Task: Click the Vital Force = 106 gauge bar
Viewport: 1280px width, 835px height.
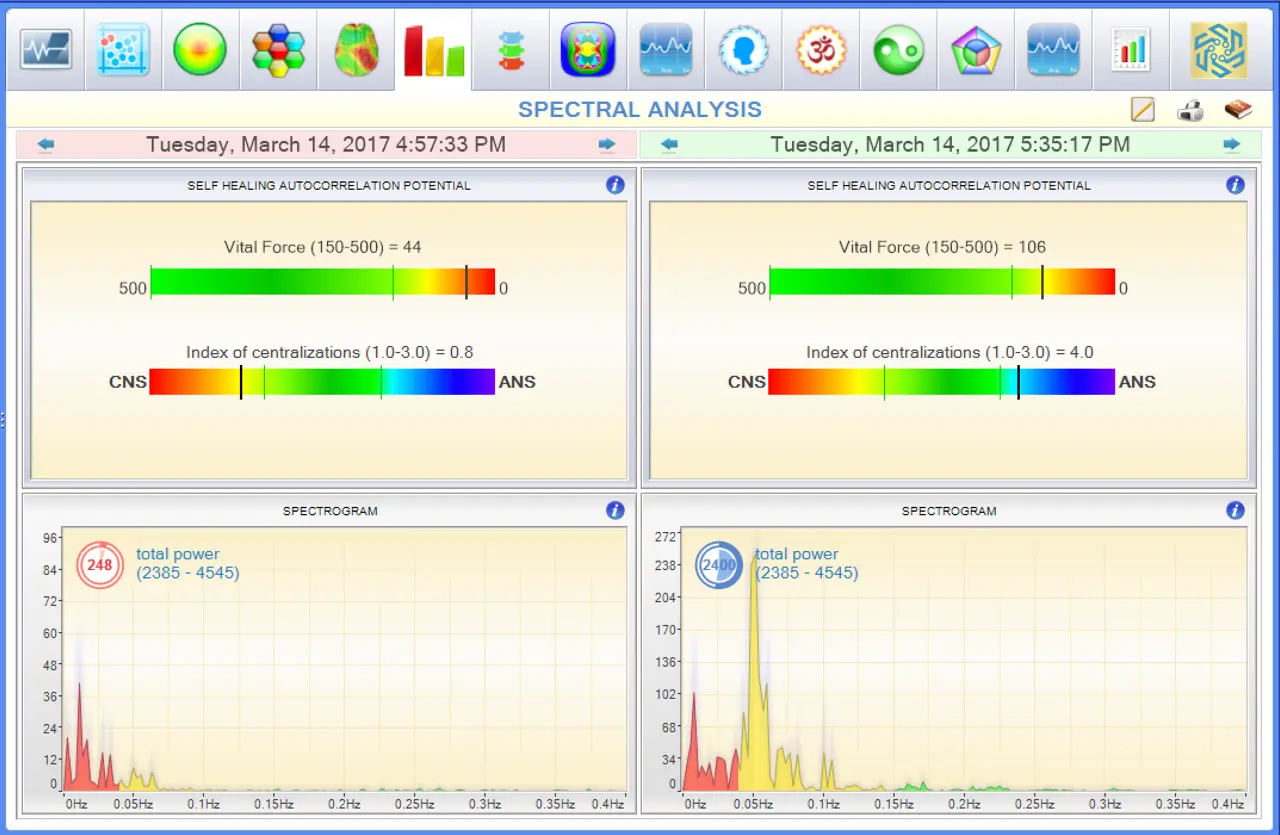Action: [942, 282]
